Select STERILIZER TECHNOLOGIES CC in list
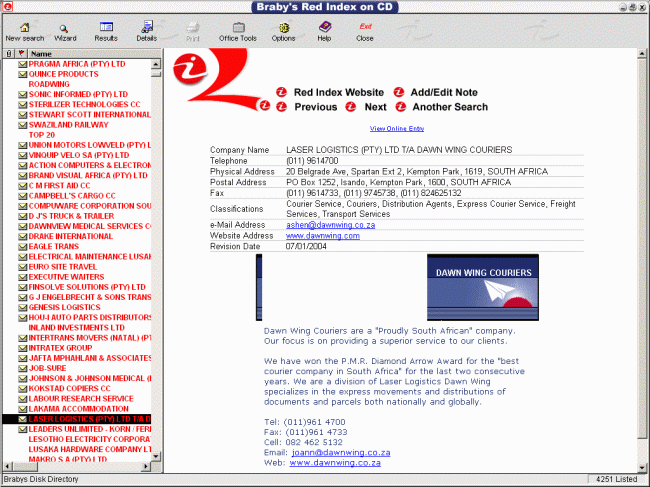This screenshot has height=487, width=650. click(84, 104)
